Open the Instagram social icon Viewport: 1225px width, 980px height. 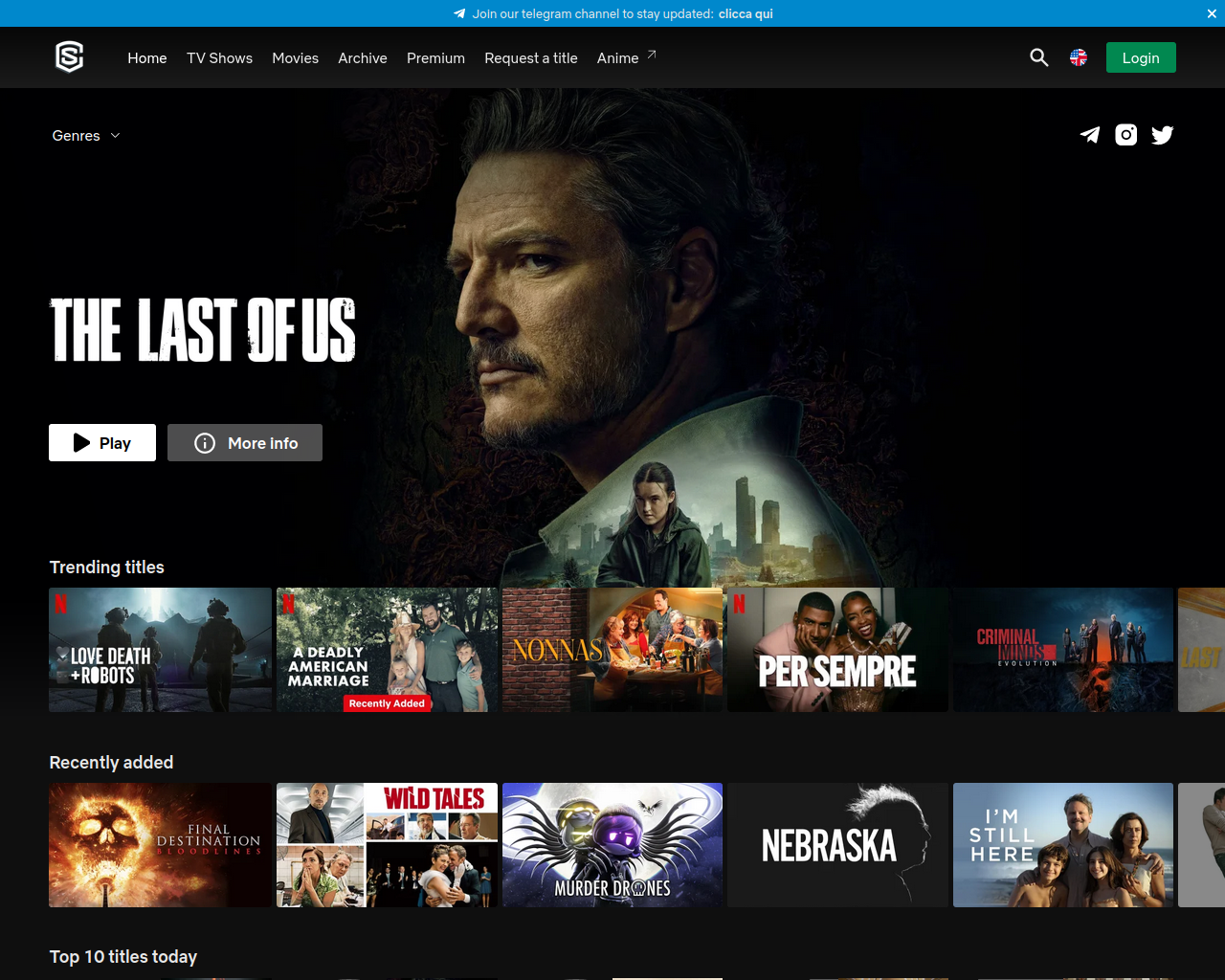pyautogui.click(x=1126, y=135)
